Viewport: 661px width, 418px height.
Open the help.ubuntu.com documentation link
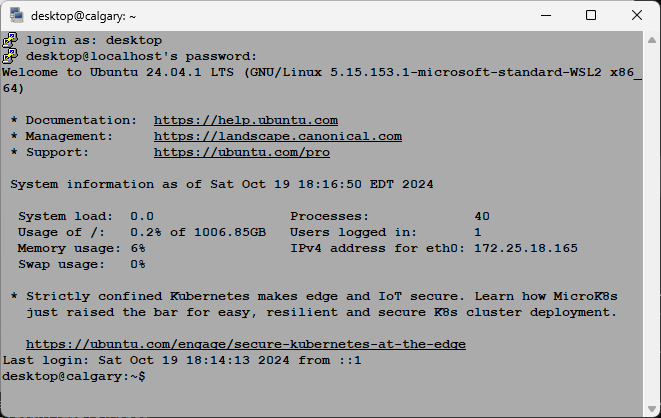[x=246, y=121]
